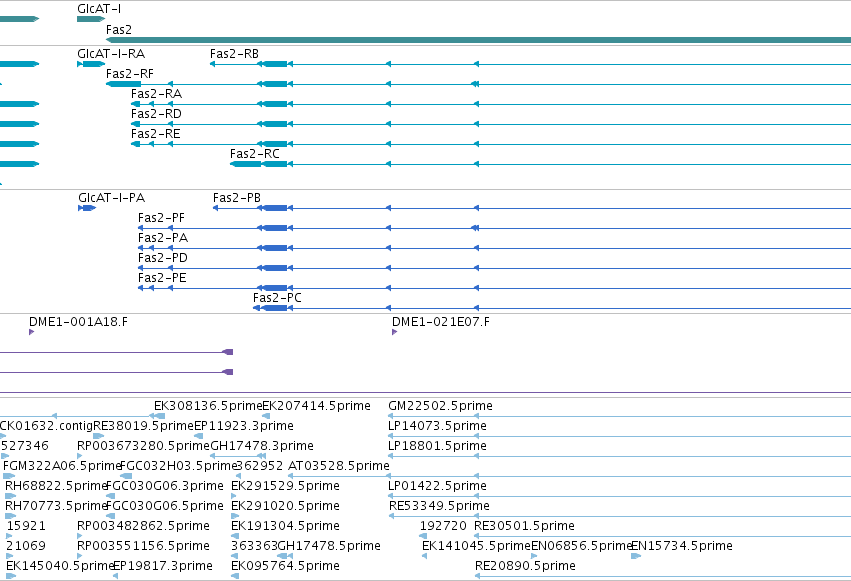Select EK191304.5prime EST label
The width and height of the screenshot is (851, 581).
click(x=285, y=526)
